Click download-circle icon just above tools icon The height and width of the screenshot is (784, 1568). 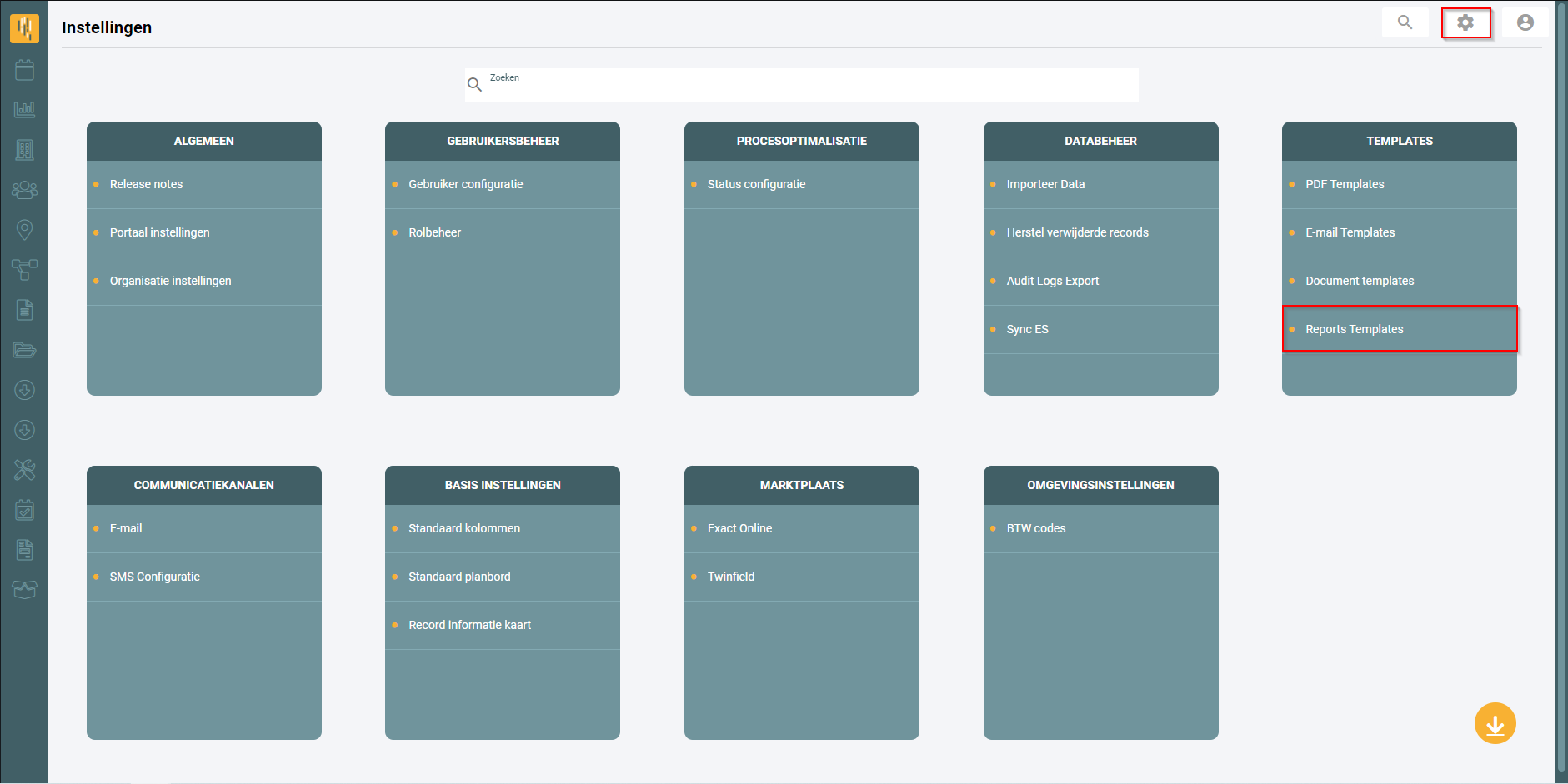24,430
